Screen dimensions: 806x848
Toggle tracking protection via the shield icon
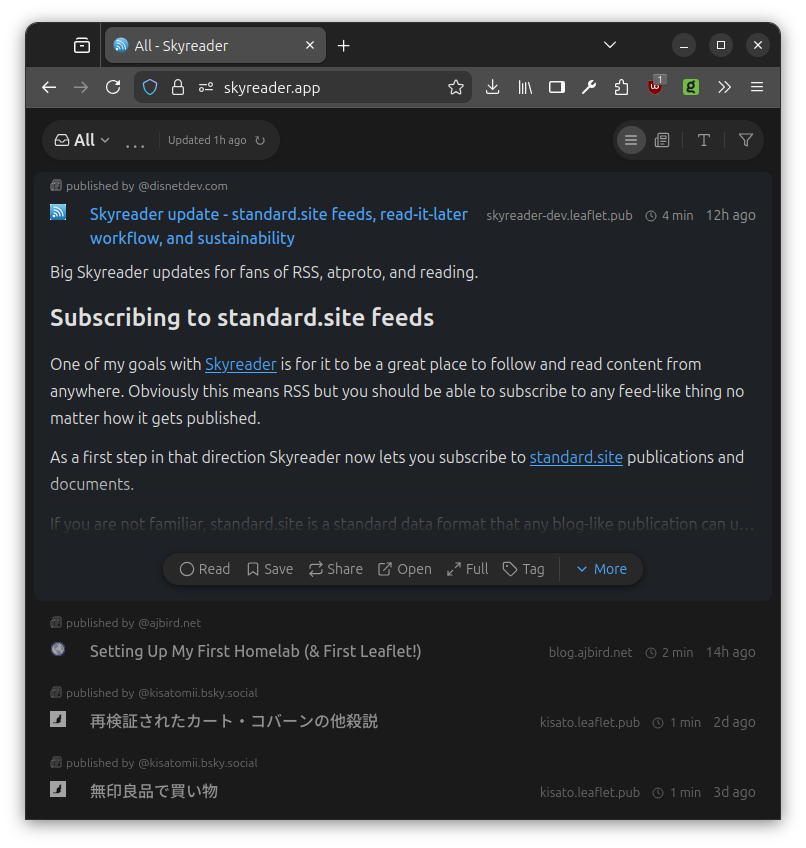click(x=150, y=87)
